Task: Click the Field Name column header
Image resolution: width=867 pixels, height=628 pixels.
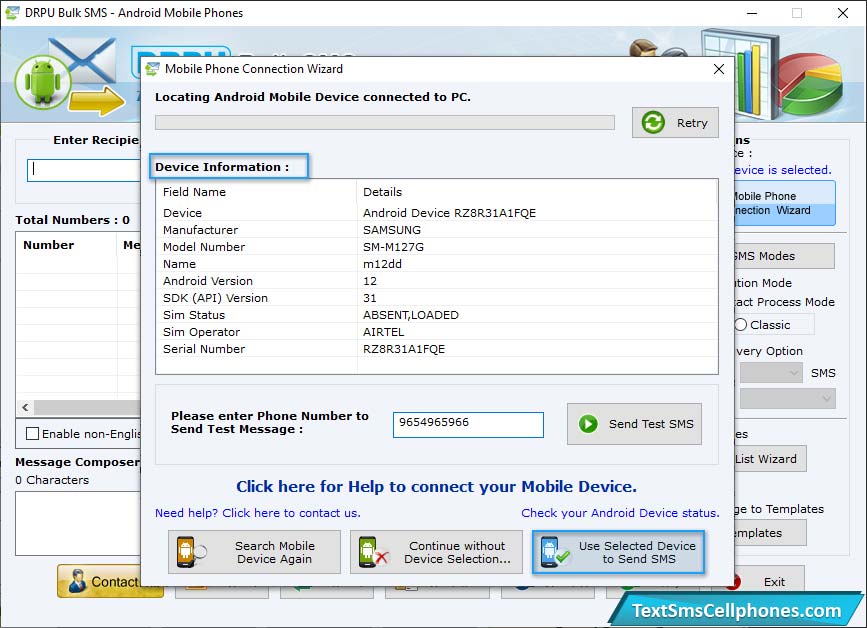Action: [194, 192]
